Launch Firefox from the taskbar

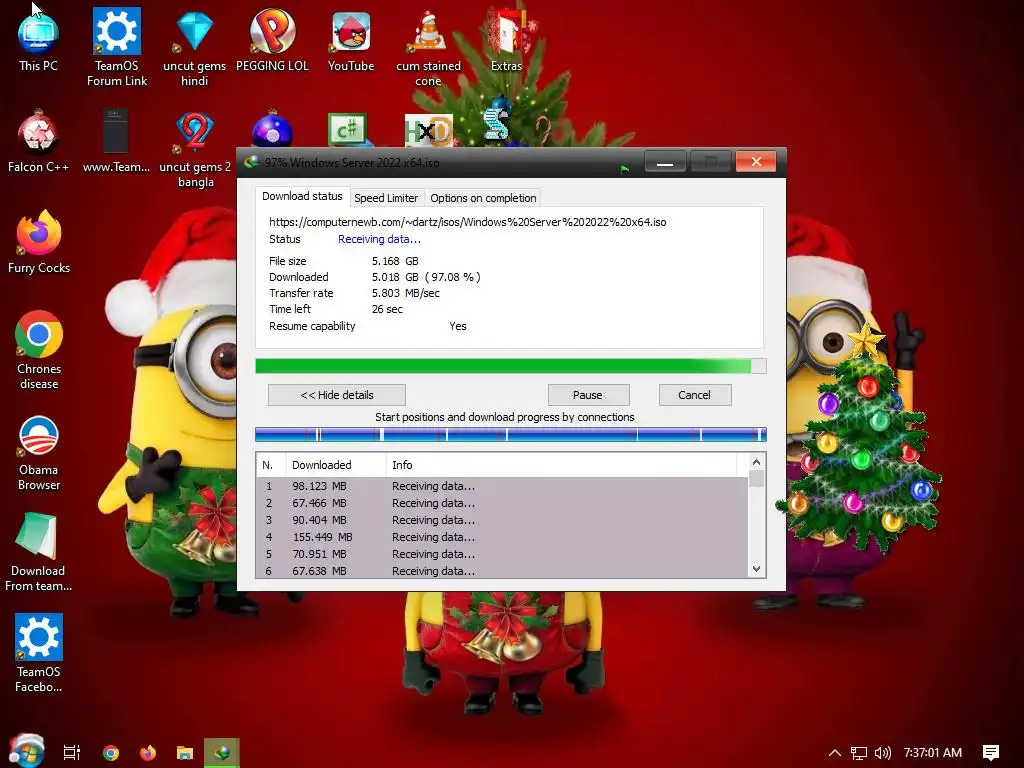(x=148, y=752)
